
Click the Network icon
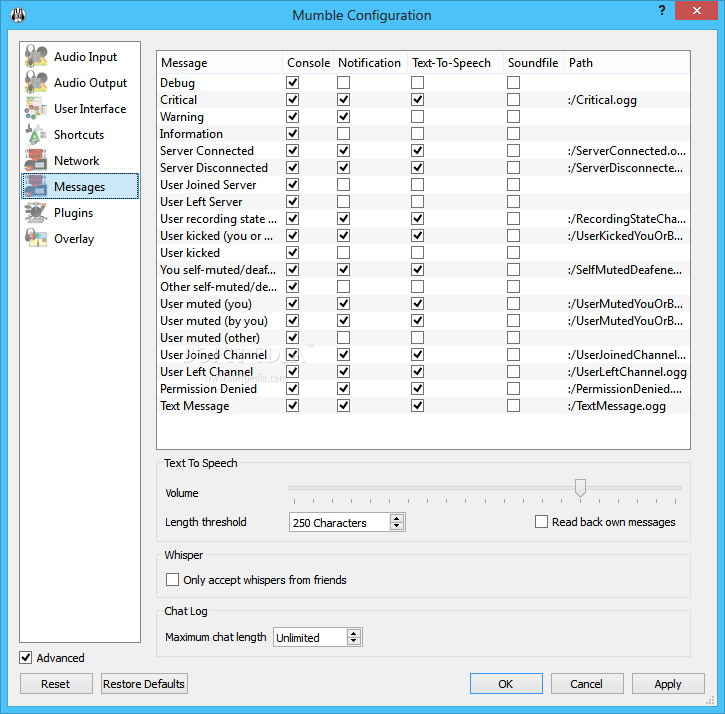click(x=36, y=160)
